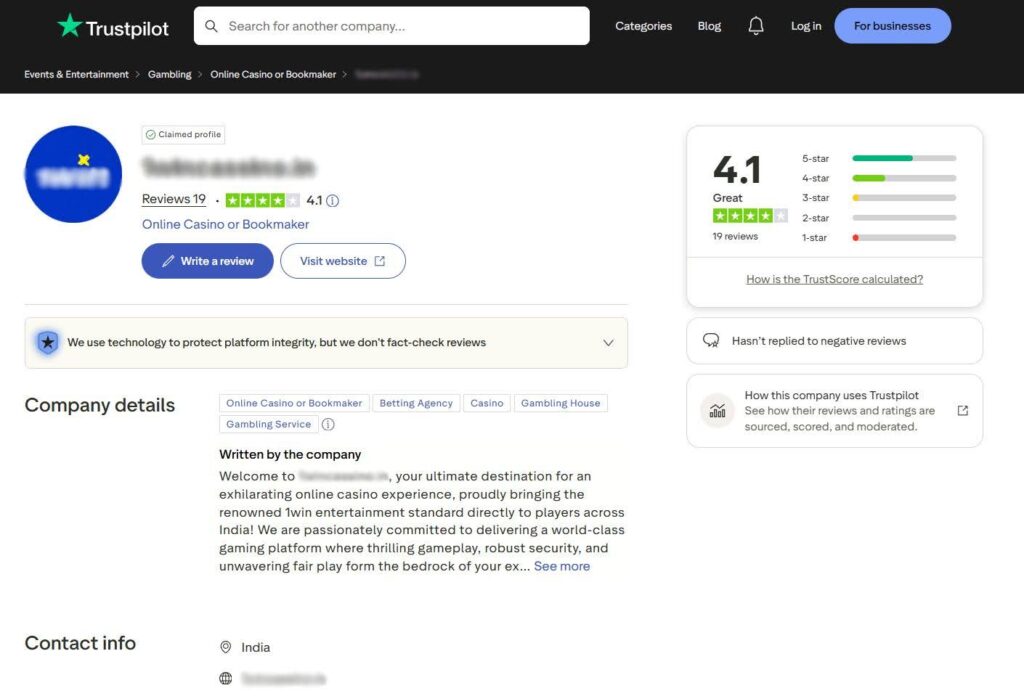Click the info icon after Gambling Service
The width and height of the screenshot is (1024, 696).
(x=328, y=424)
